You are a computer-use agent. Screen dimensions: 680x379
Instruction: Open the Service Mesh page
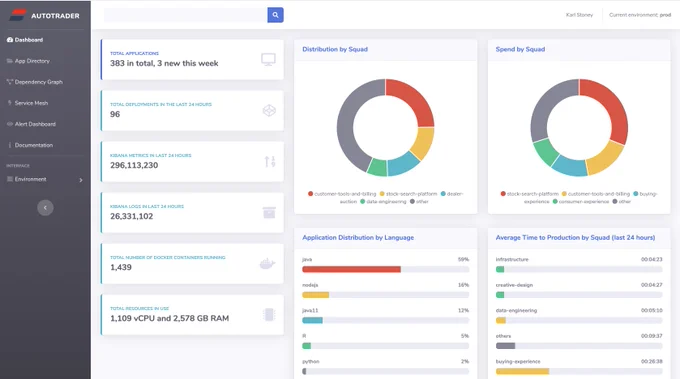(31, 103)
